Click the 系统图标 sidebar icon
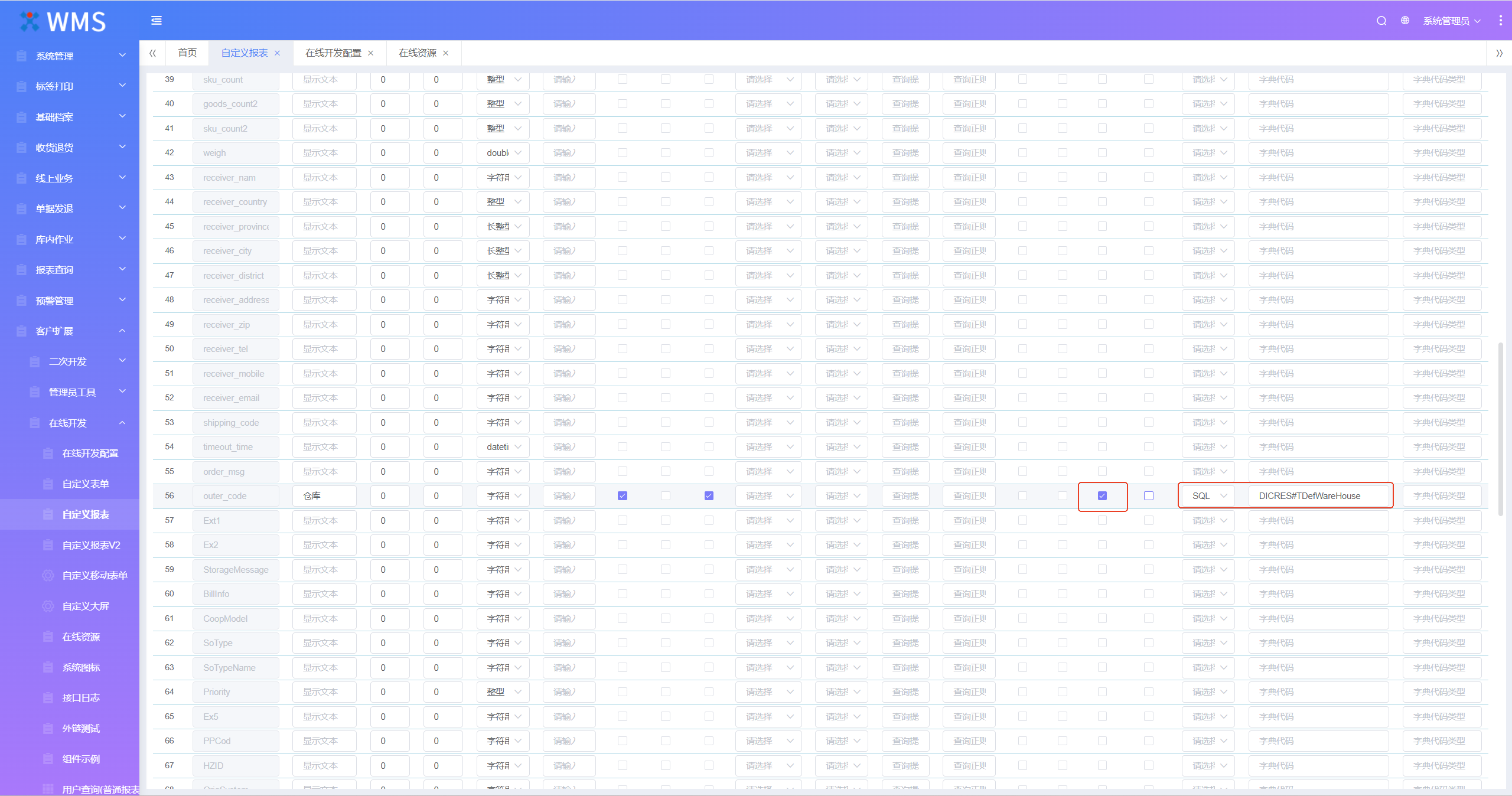 pos(48,667)
